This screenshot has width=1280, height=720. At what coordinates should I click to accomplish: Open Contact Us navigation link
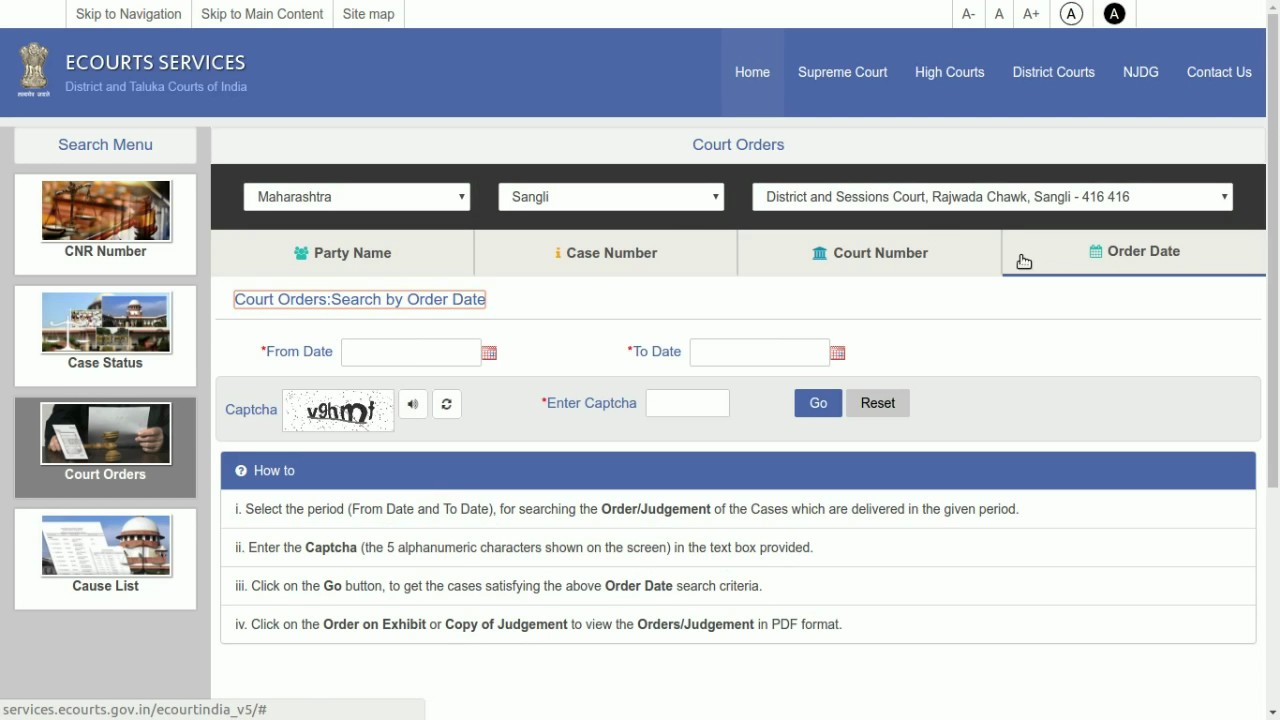click(1219, 72)
